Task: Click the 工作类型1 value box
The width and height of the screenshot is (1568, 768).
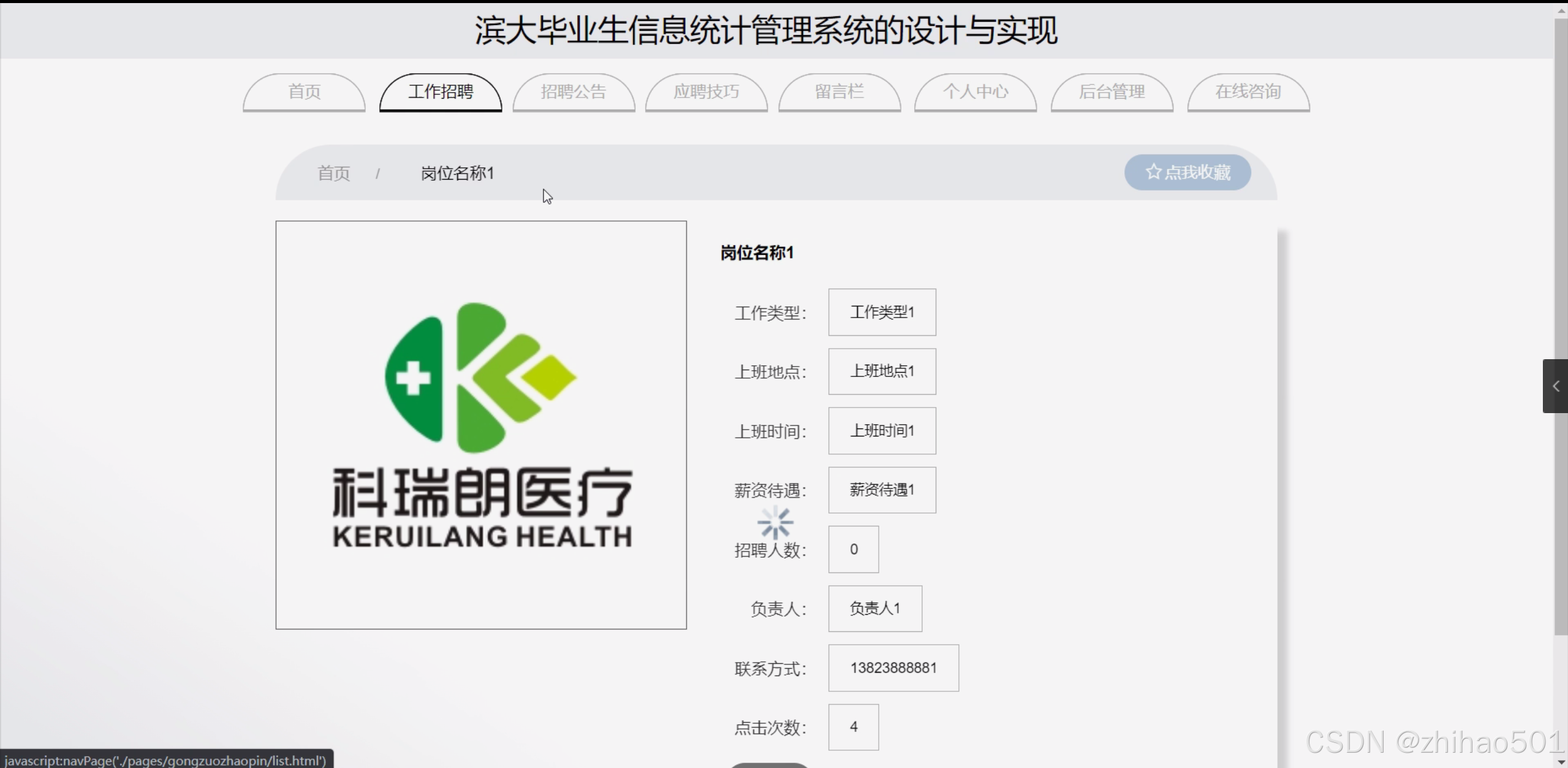Action: (882, 312)
